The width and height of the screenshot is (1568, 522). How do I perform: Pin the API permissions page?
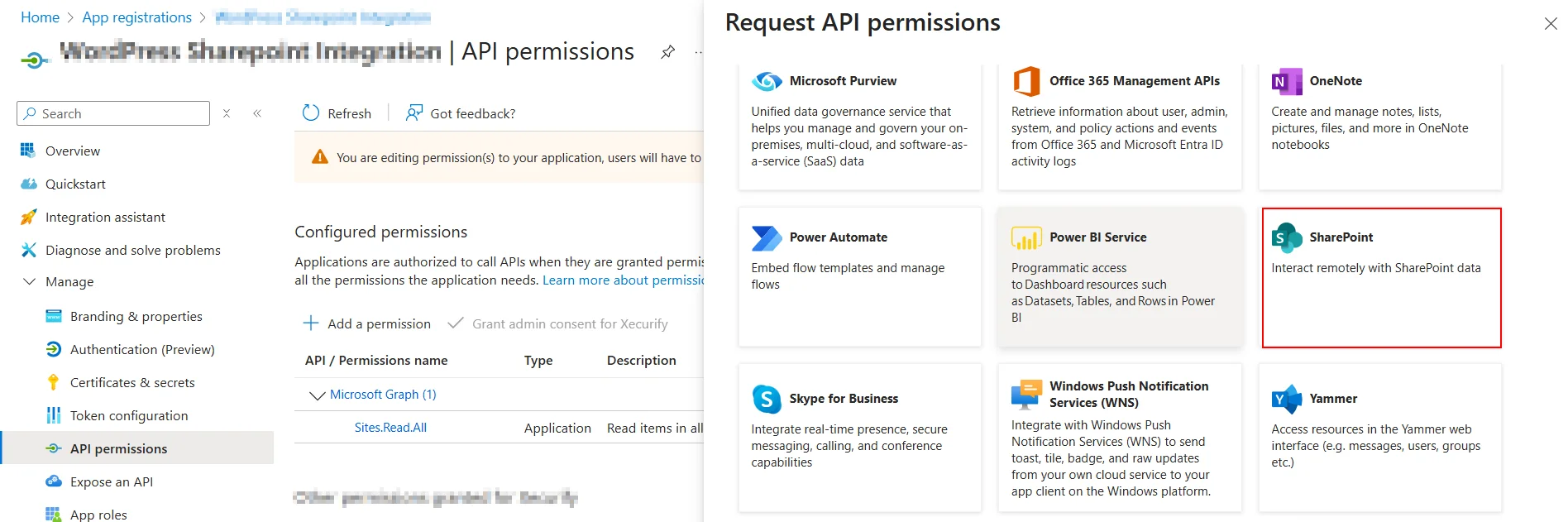click(667, 52)
